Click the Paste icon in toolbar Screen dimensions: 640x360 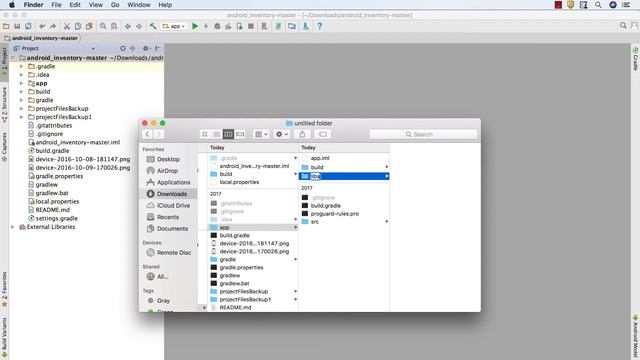89,26
